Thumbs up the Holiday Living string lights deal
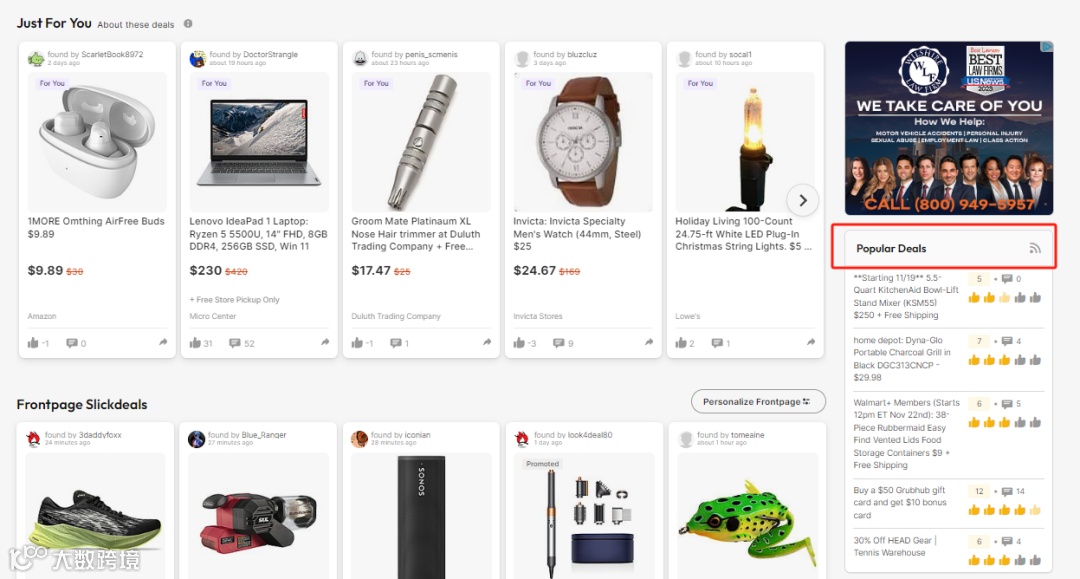The width and height of the screenshot is (1080, 579). [681, 343]
